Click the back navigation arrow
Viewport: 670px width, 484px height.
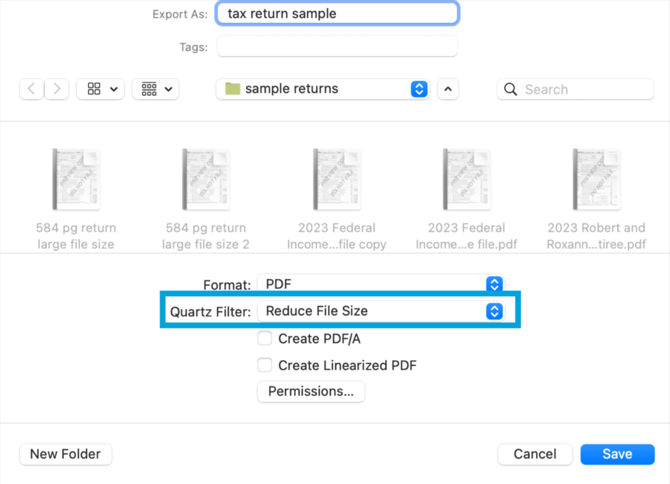32,89
